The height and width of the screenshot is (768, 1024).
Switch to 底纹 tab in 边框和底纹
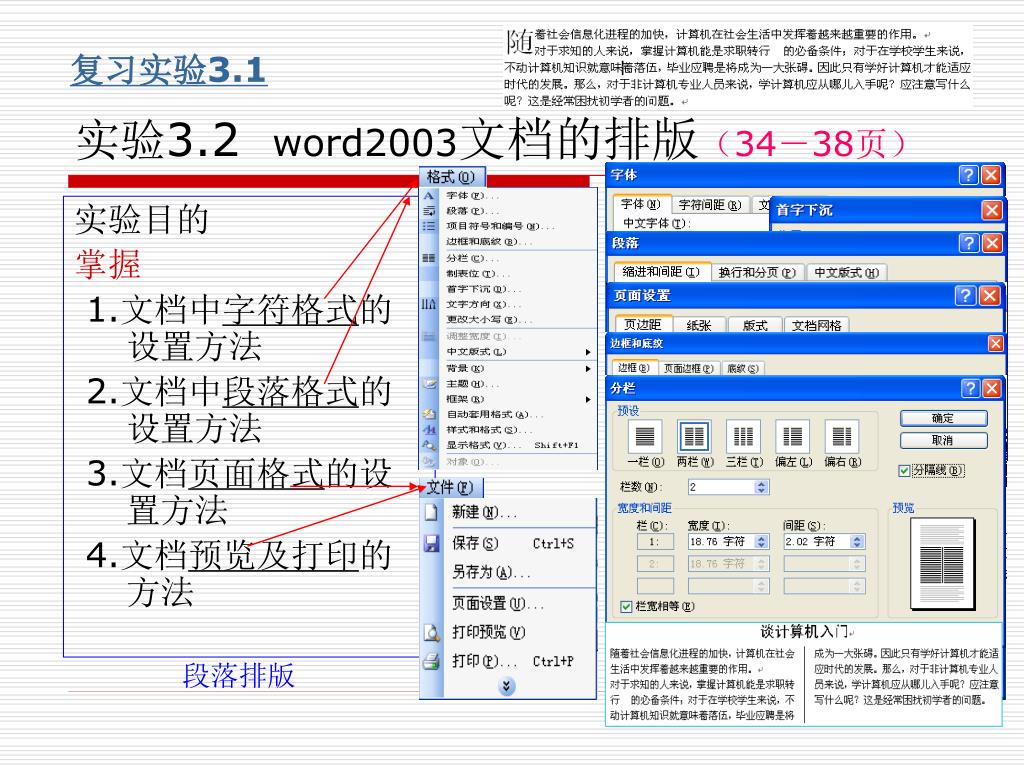point(743,368)
